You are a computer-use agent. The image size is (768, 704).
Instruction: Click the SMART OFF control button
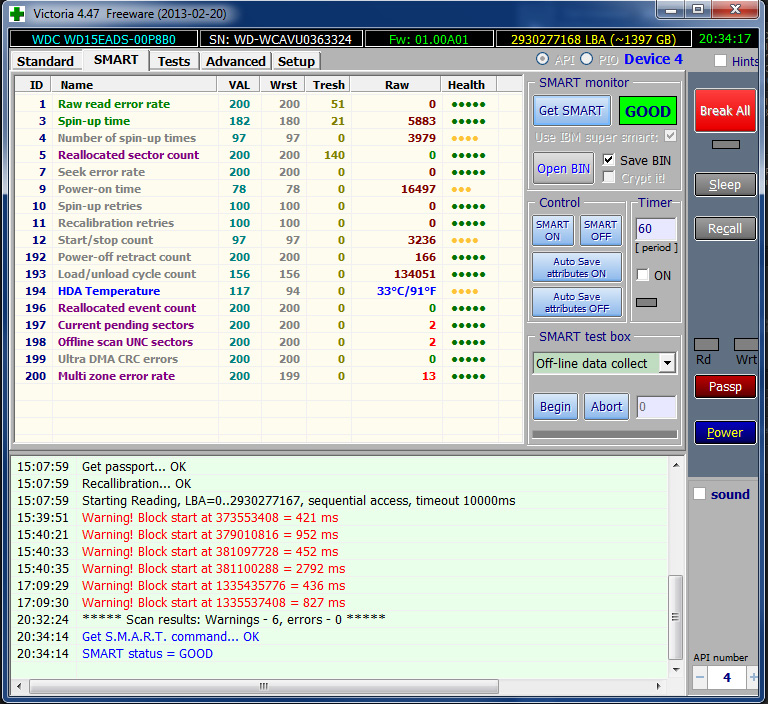[x=600, y=231]
